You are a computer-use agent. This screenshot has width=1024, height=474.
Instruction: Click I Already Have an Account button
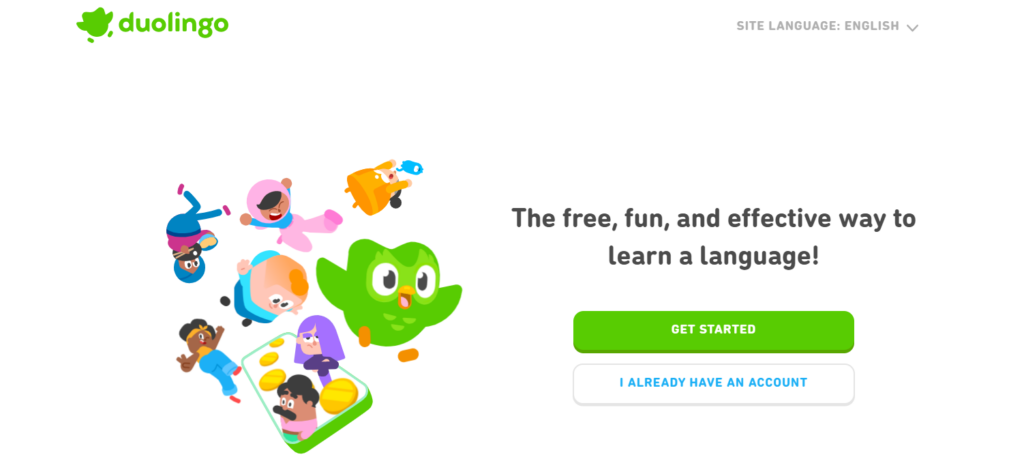tap(713, 383)
